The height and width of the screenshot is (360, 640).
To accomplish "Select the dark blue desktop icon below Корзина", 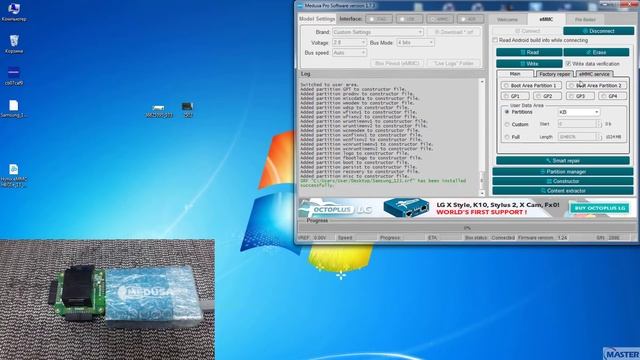I will (x=13, y=76).
